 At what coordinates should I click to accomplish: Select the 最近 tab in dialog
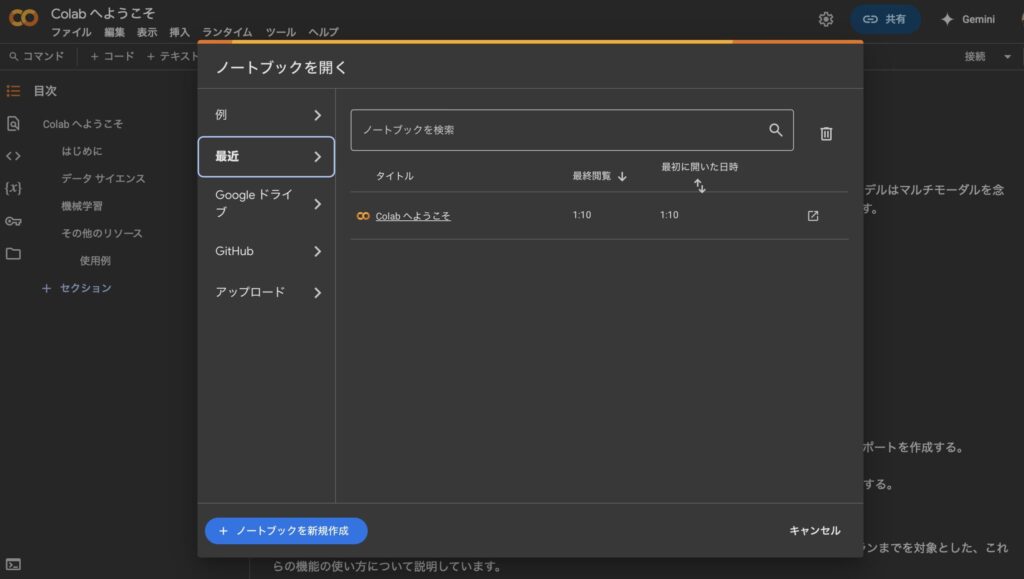[x=266, y=157]
